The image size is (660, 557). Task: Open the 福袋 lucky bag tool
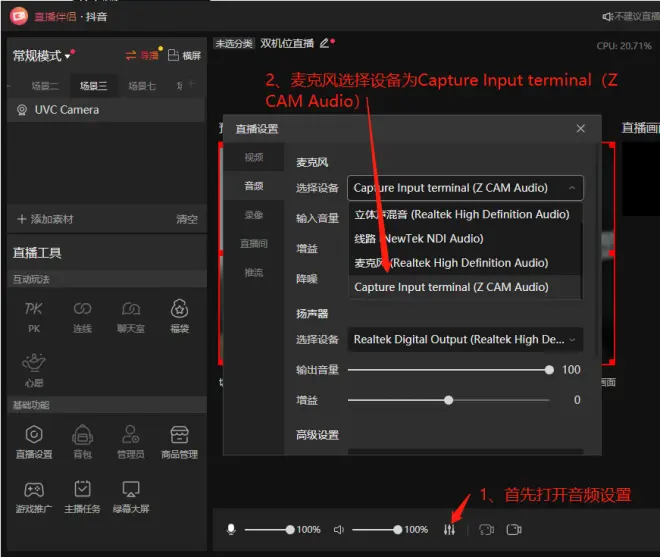pyautogui.click(x=179, y=317)
